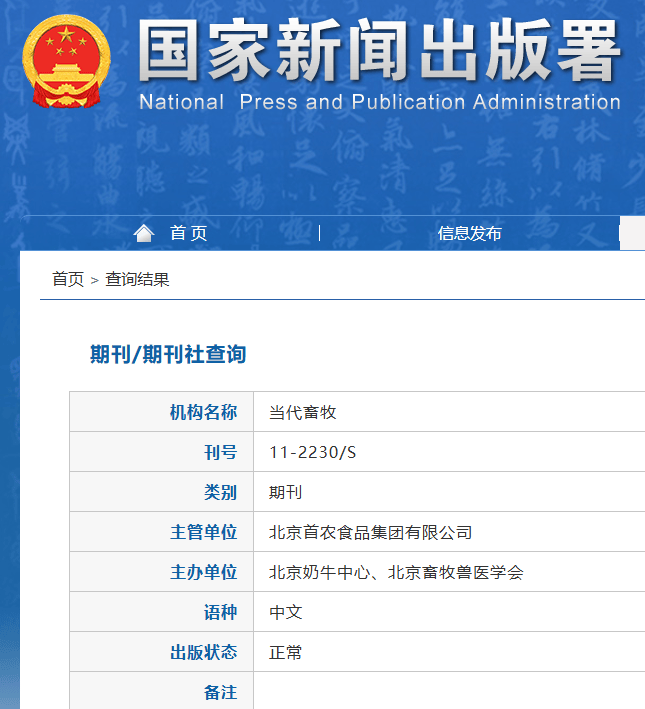Select the 主管单位 label cell
This screenshot has width=645, height=709.
(x=161, y=532)
